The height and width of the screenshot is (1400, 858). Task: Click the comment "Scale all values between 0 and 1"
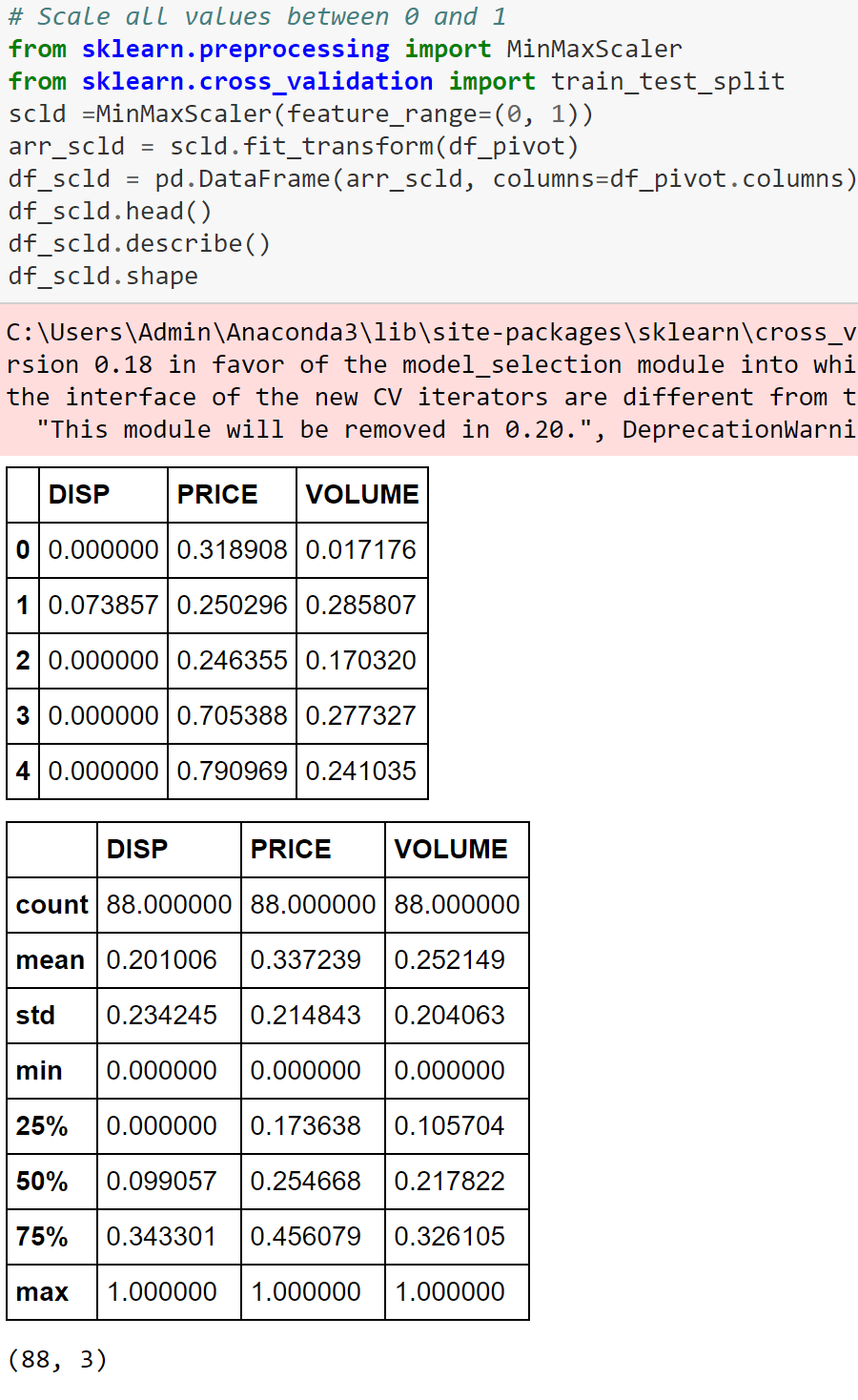point(257,16)
